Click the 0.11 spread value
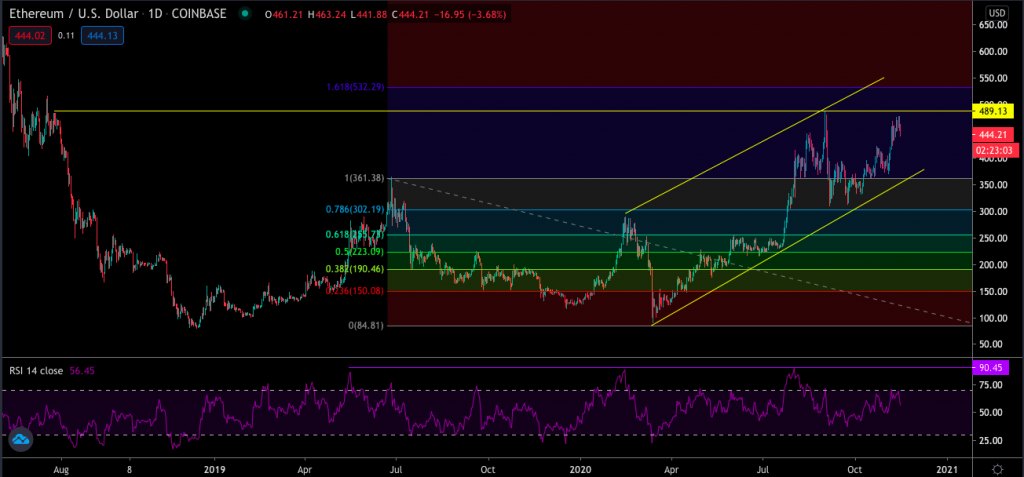The image size is (1024, 477). [65, 36]
